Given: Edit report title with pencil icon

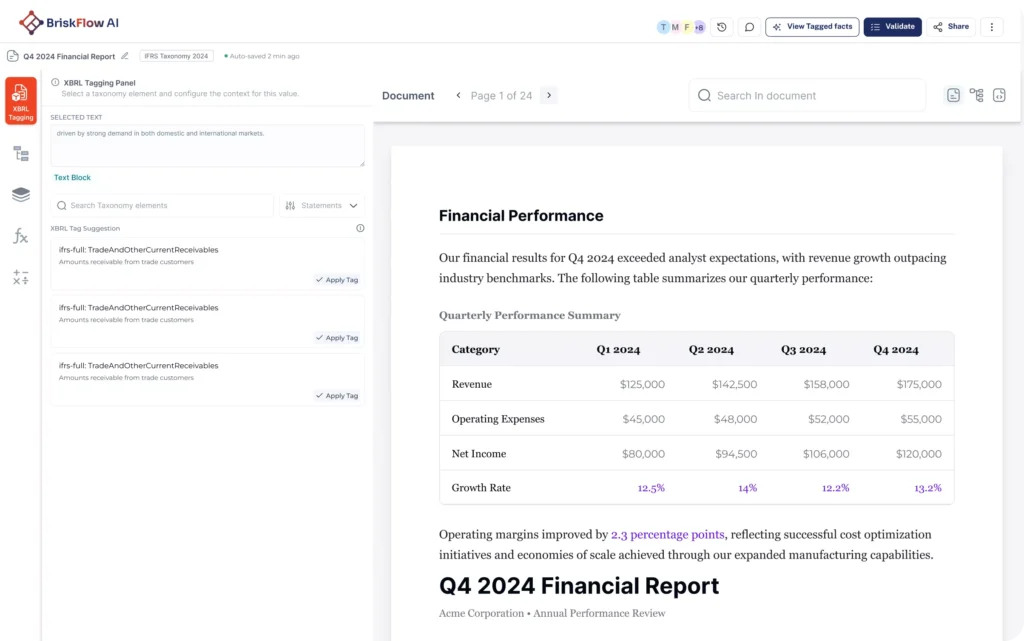Looking at the screenshot, I should [x=125, y=56].
